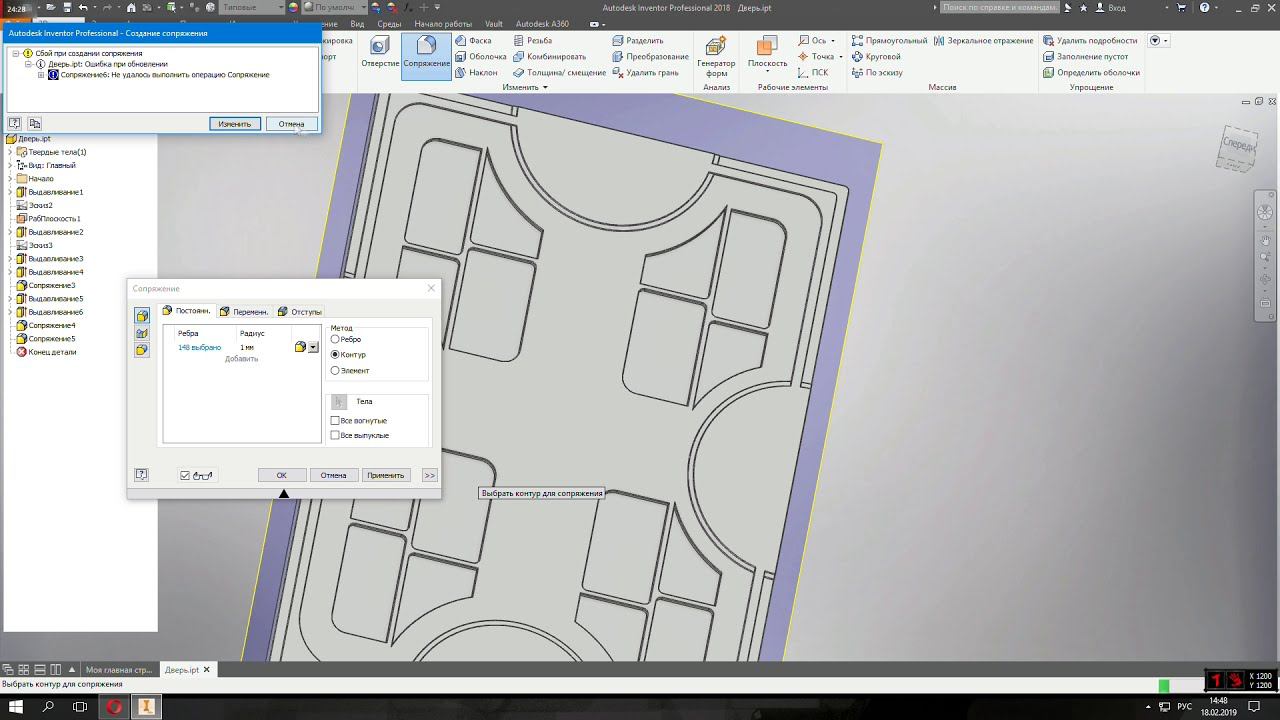Expand the Выдавливание1 tree node
The width and height of the screenshot is (1280, 720).
[10, 192]
